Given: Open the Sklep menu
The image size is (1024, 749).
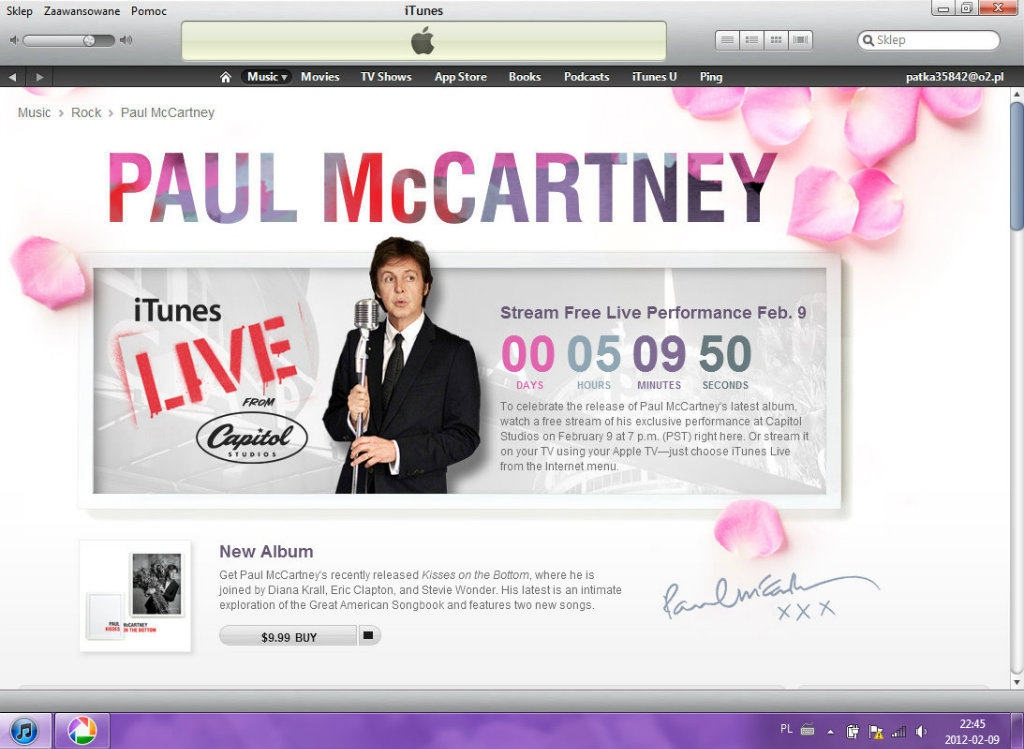Looking at the screenshot, I should pyautogui.click(x=19, y=11).
